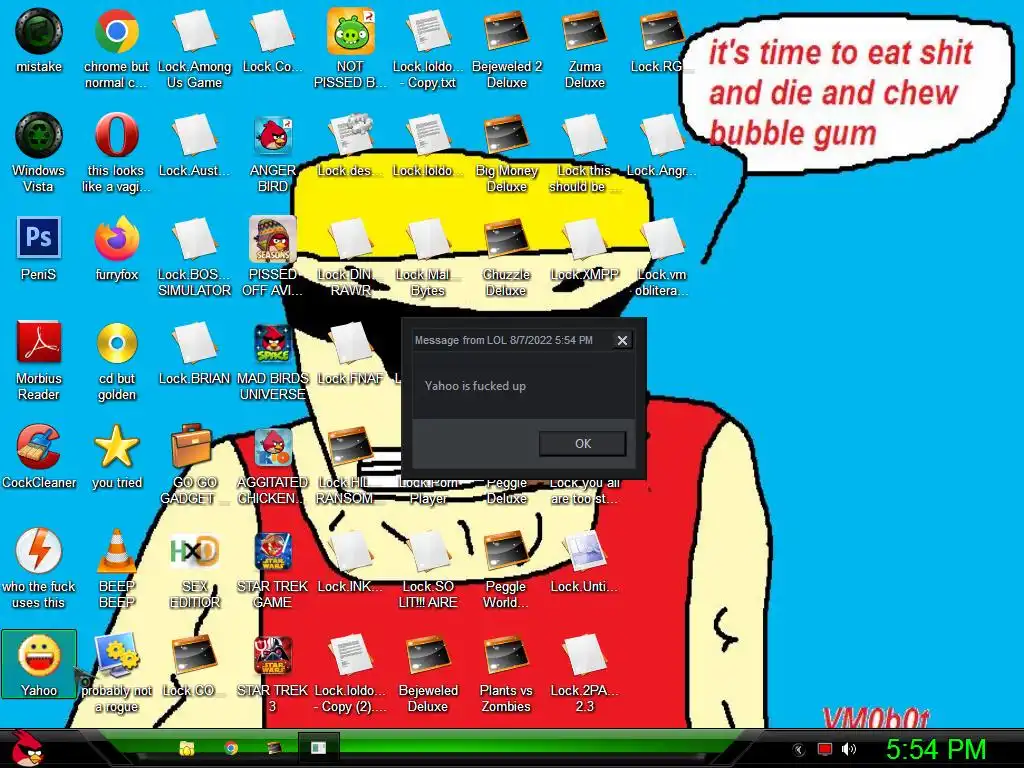Select Lock.2PA... 2.3 file

(x=584, y=673)
